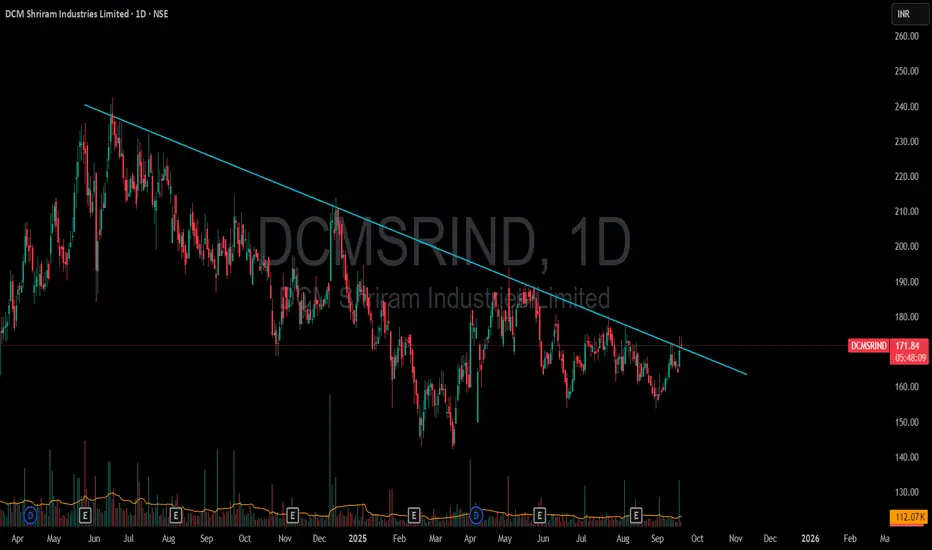Click the current price label 171.84

click(908, 345)
